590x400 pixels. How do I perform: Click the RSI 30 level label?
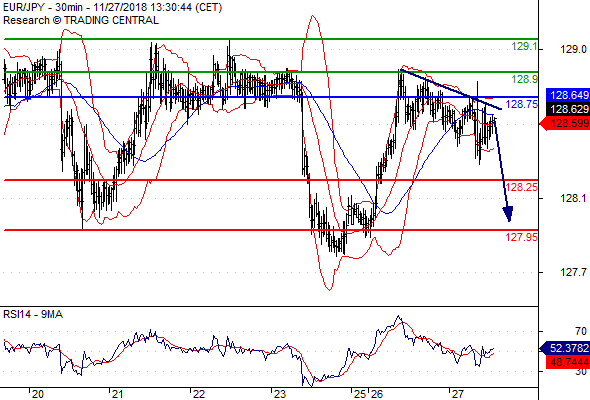point(581,372)
